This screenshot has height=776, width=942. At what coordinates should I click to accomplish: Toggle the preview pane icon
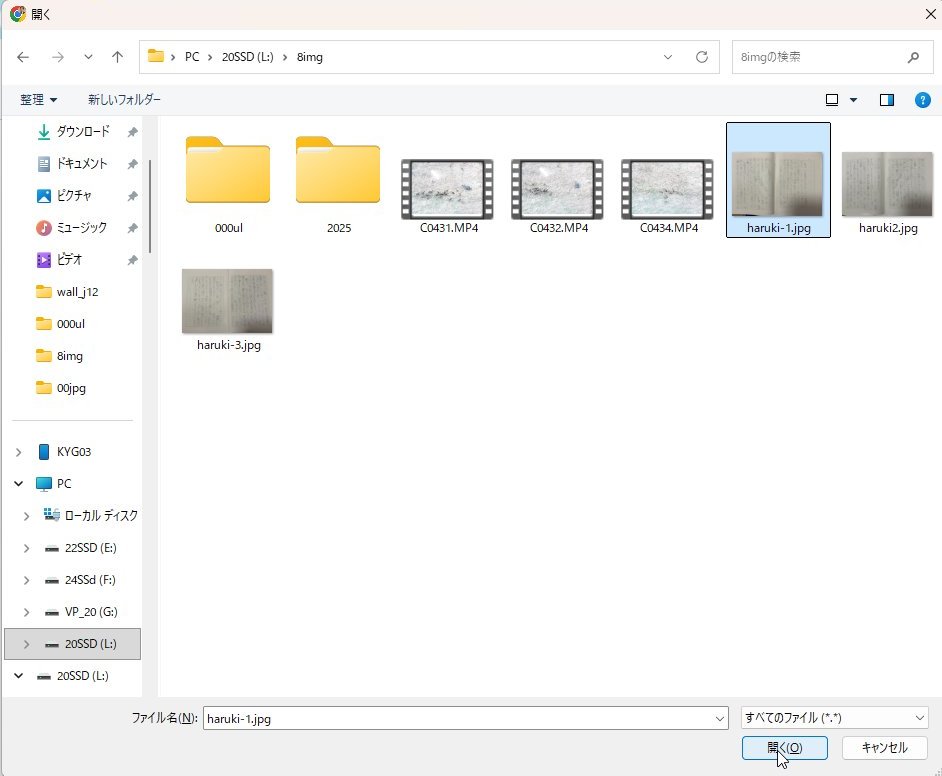[886, 100]
